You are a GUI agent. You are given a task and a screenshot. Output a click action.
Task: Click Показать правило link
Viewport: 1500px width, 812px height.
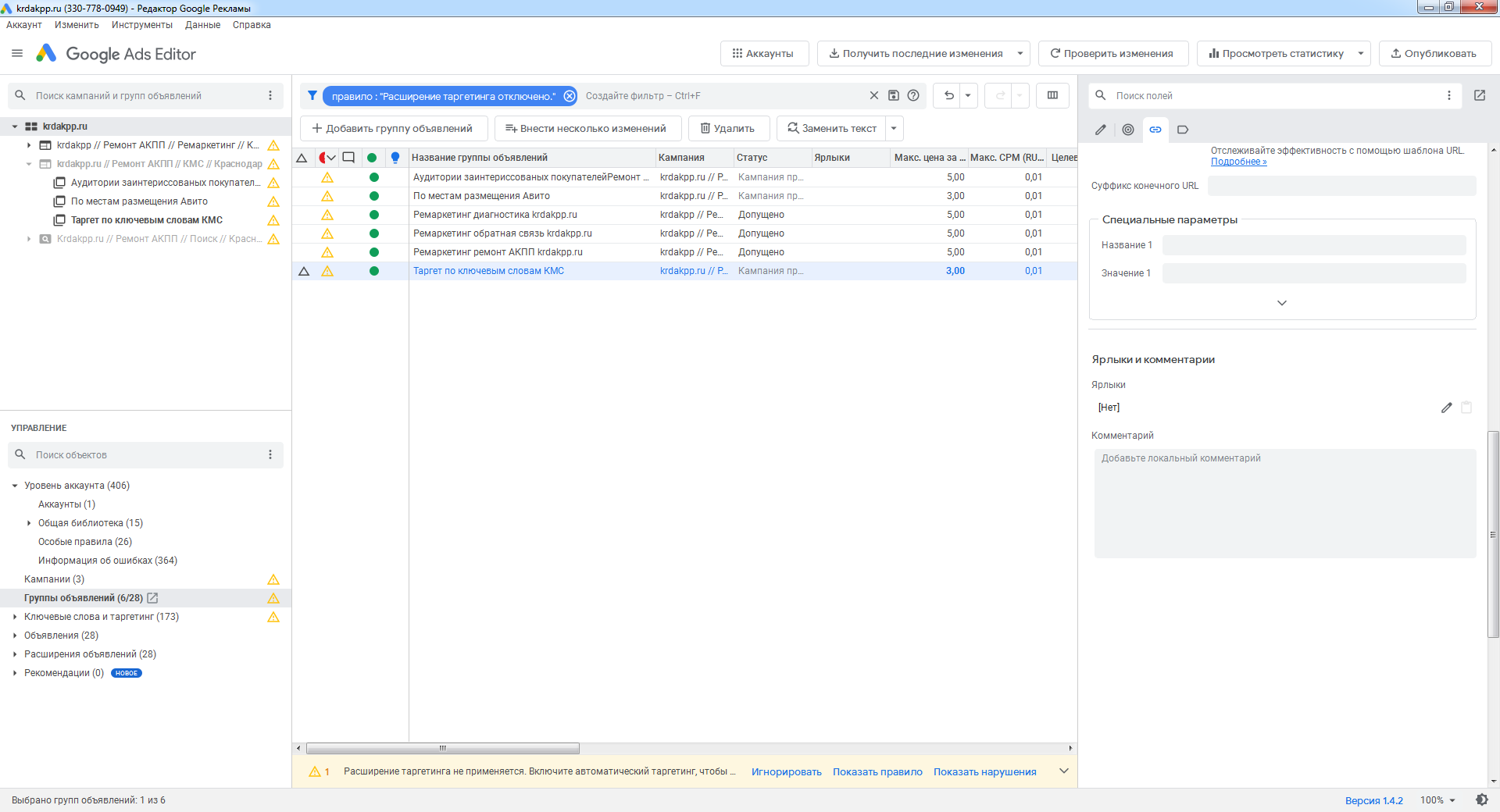coord(877,772)
